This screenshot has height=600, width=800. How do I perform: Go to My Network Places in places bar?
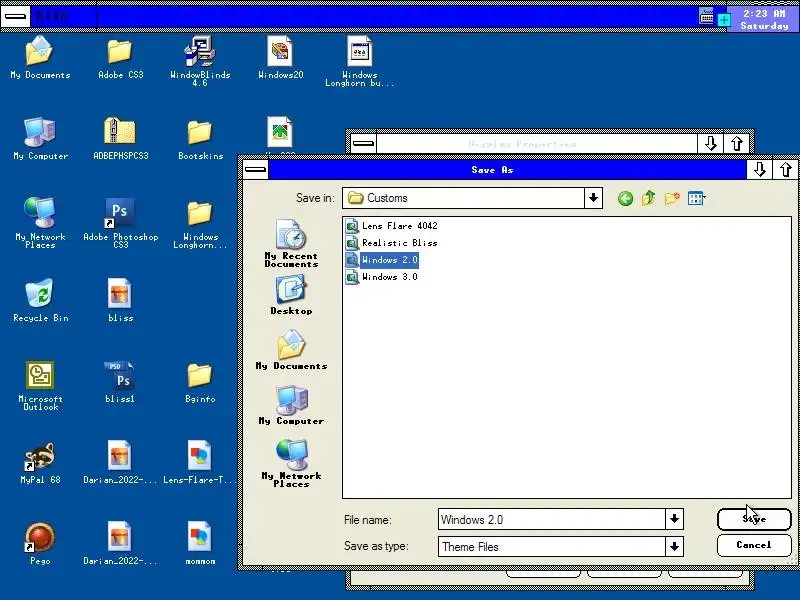tap(291, 463)
